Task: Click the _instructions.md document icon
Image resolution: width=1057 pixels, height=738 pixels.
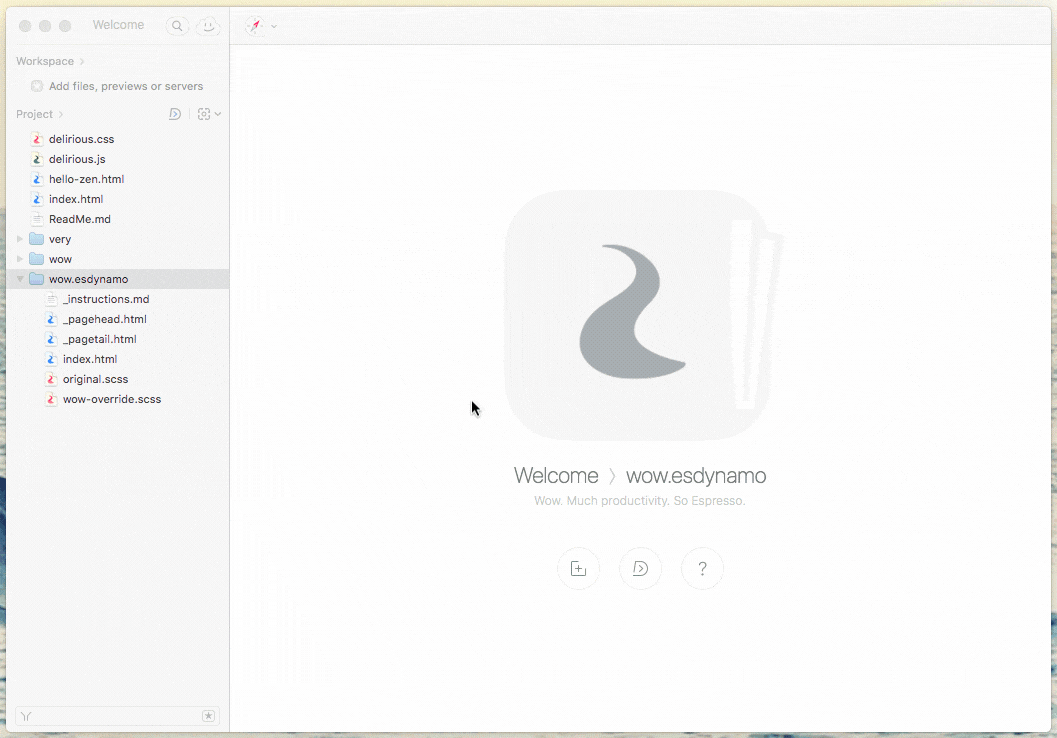Action: 51,299
